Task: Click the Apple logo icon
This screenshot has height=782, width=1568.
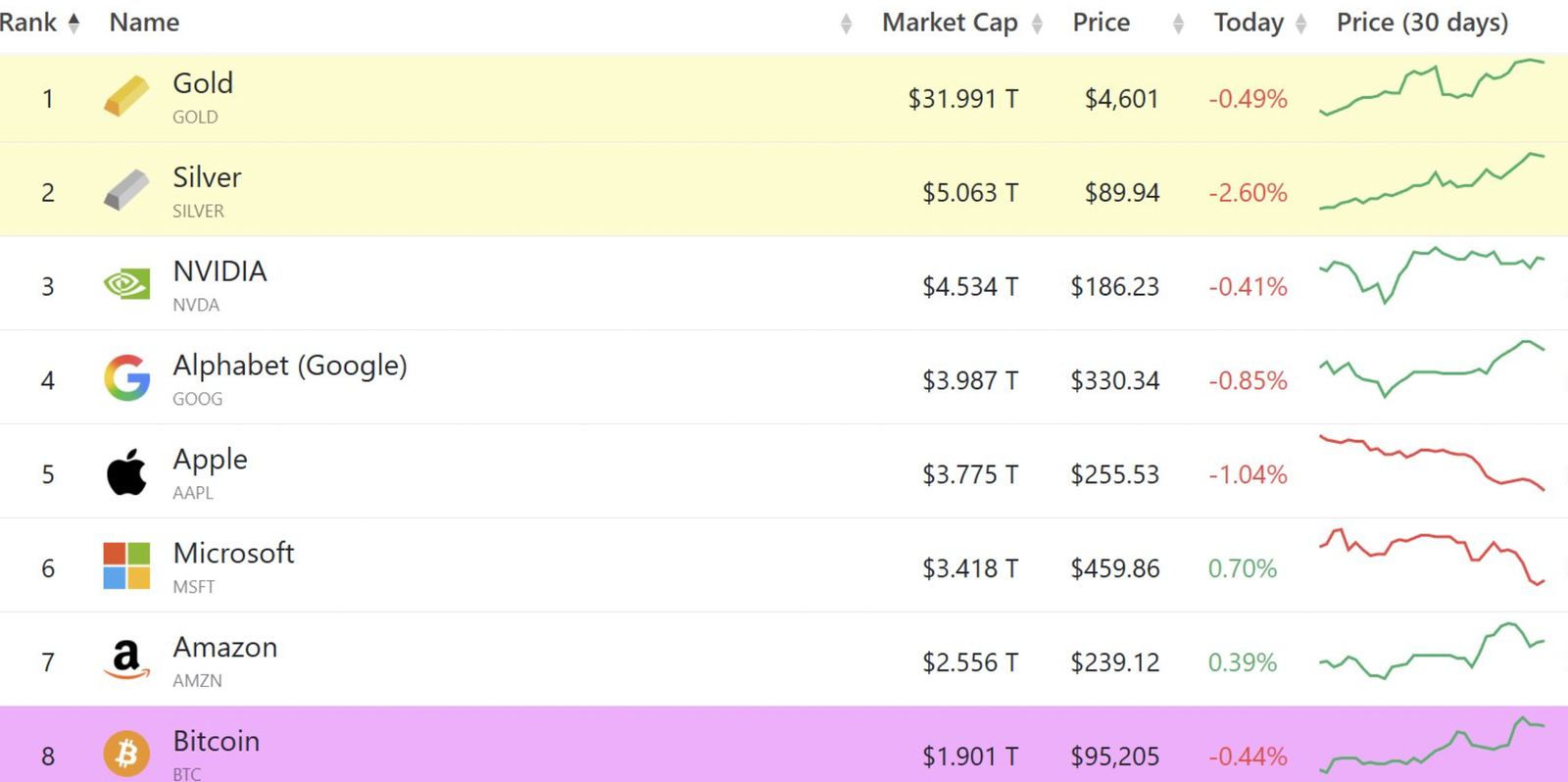Action: 126,472
